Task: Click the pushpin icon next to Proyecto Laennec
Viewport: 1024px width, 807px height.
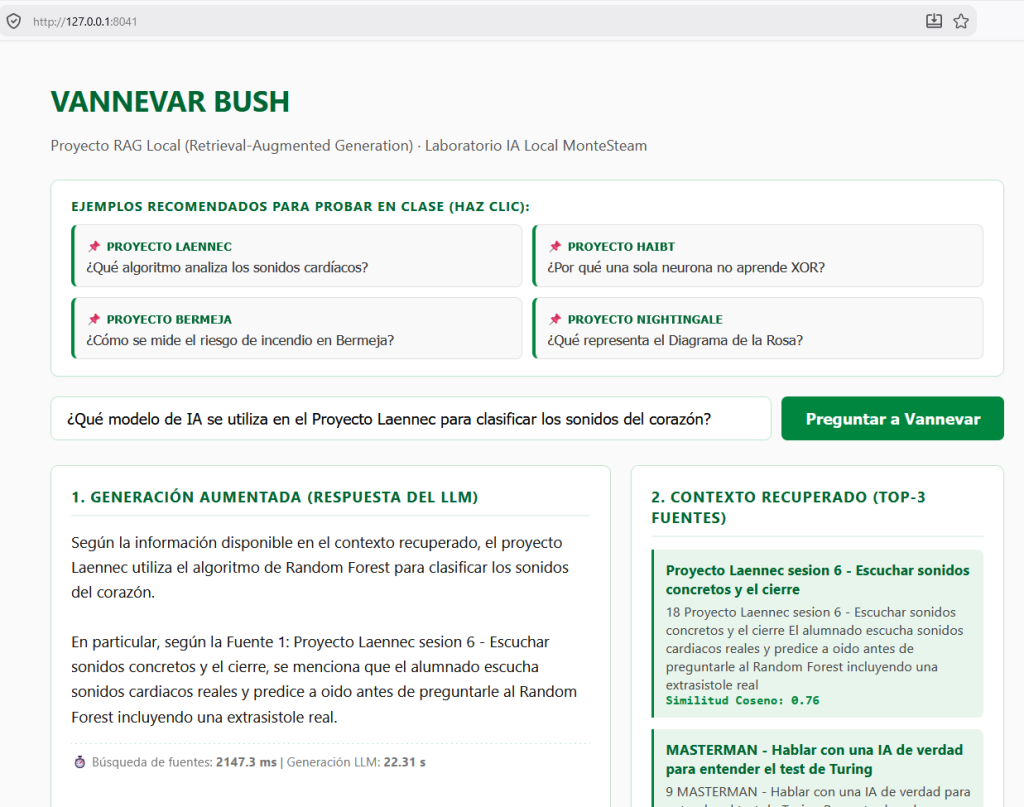Action: point(95,246)
